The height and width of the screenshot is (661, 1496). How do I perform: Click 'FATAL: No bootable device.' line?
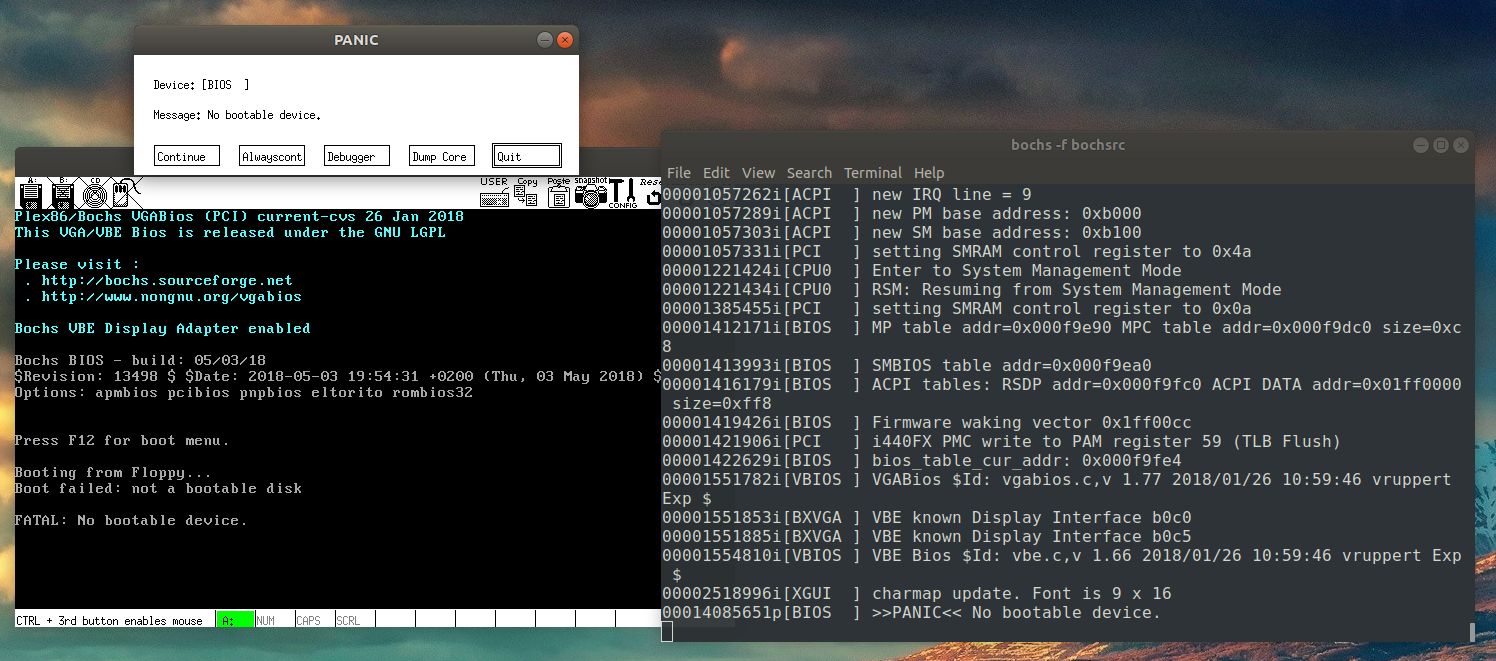click(131, 521)
